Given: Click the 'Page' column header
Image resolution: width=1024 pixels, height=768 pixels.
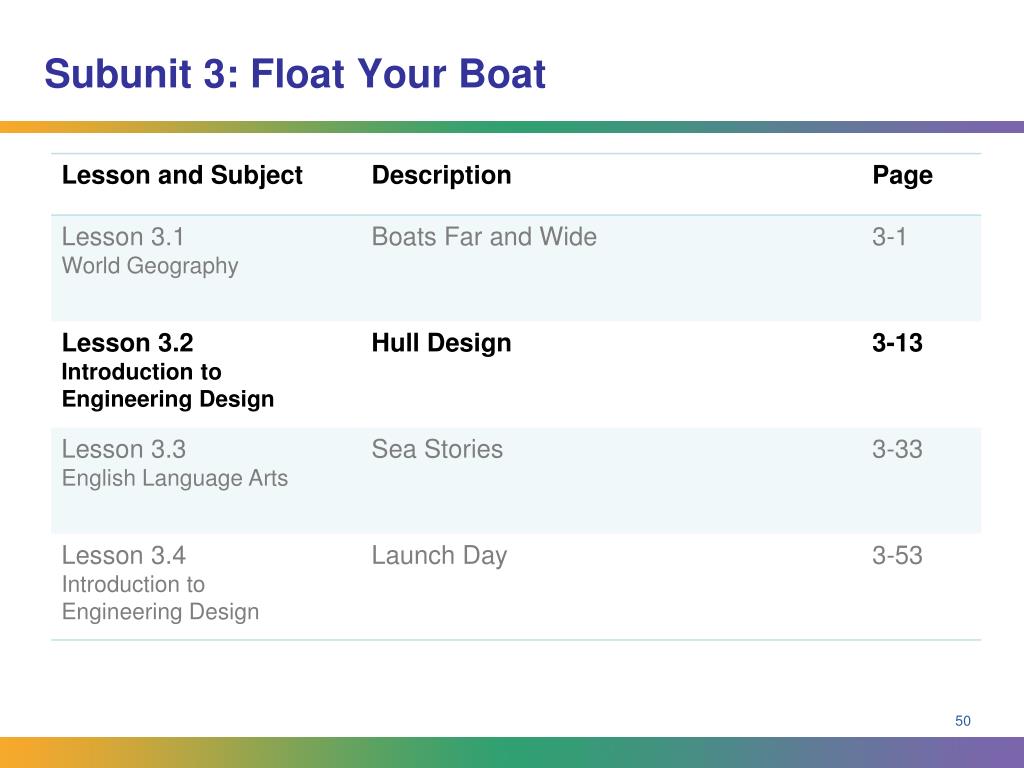Looking at the screenshot, I should point(903,176).
